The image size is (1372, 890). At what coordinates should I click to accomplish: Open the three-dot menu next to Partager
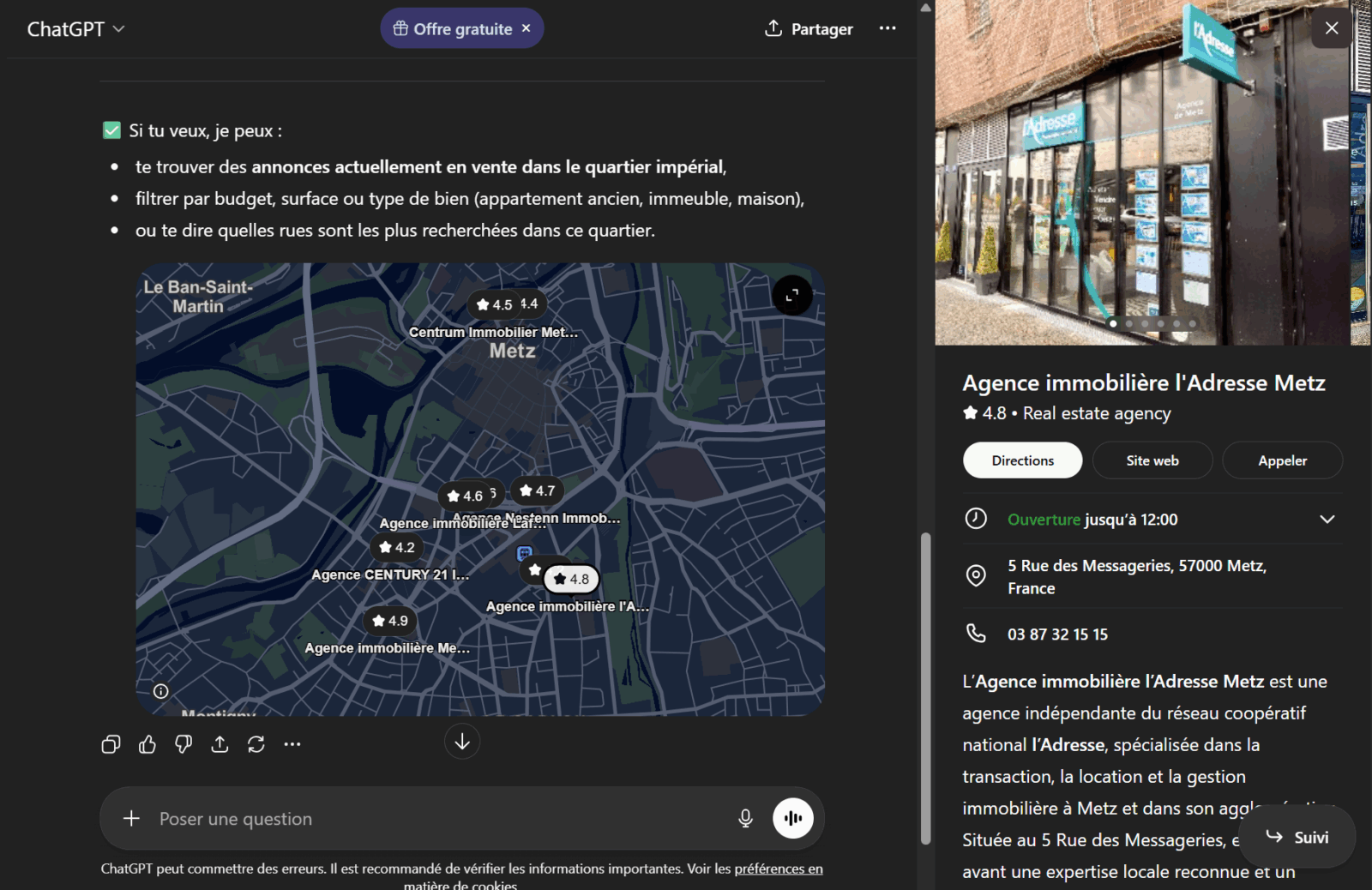pyautogui.click(x=888, y=28)
